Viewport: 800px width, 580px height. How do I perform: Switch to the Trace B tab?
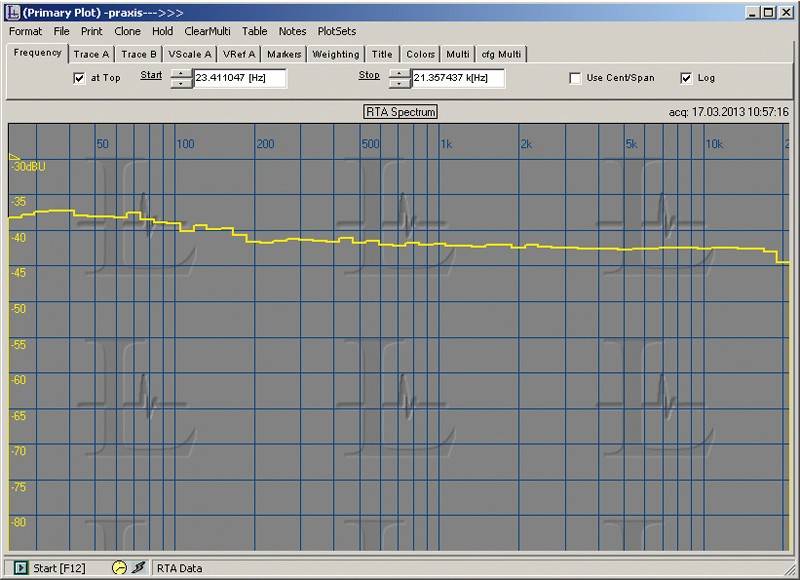point(139,54)
